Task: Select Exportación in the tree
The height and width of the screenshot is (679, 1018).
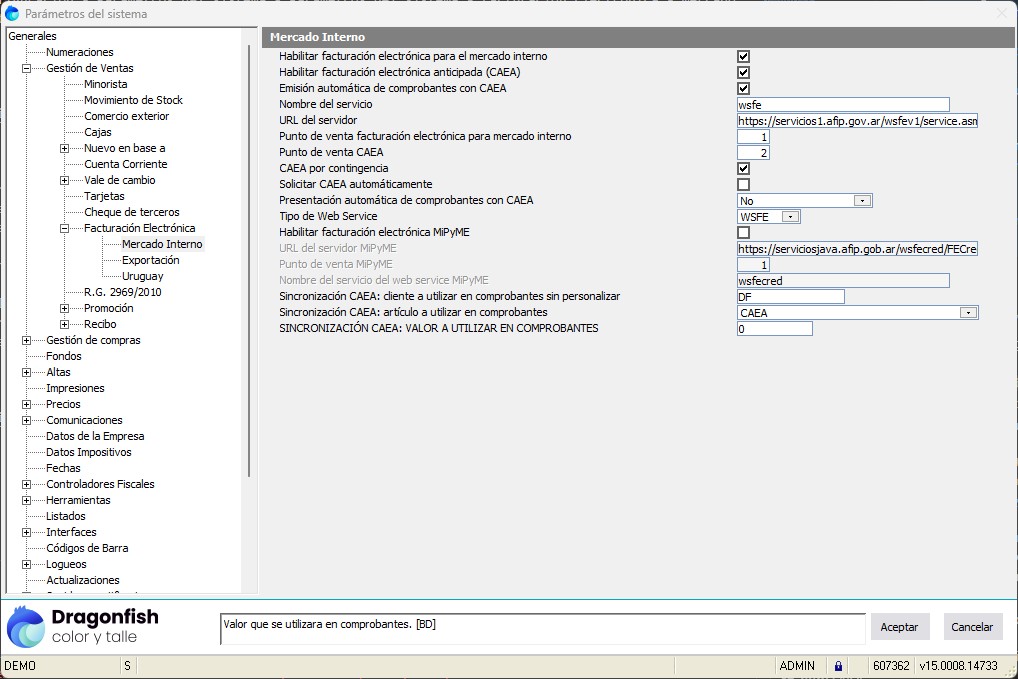Action: pyautogui.click(x=150, y=260)
